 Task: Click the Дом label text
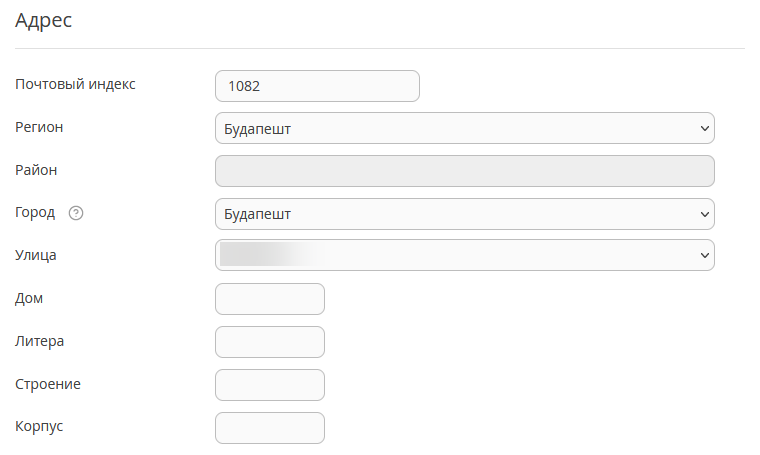coord(29,298)
